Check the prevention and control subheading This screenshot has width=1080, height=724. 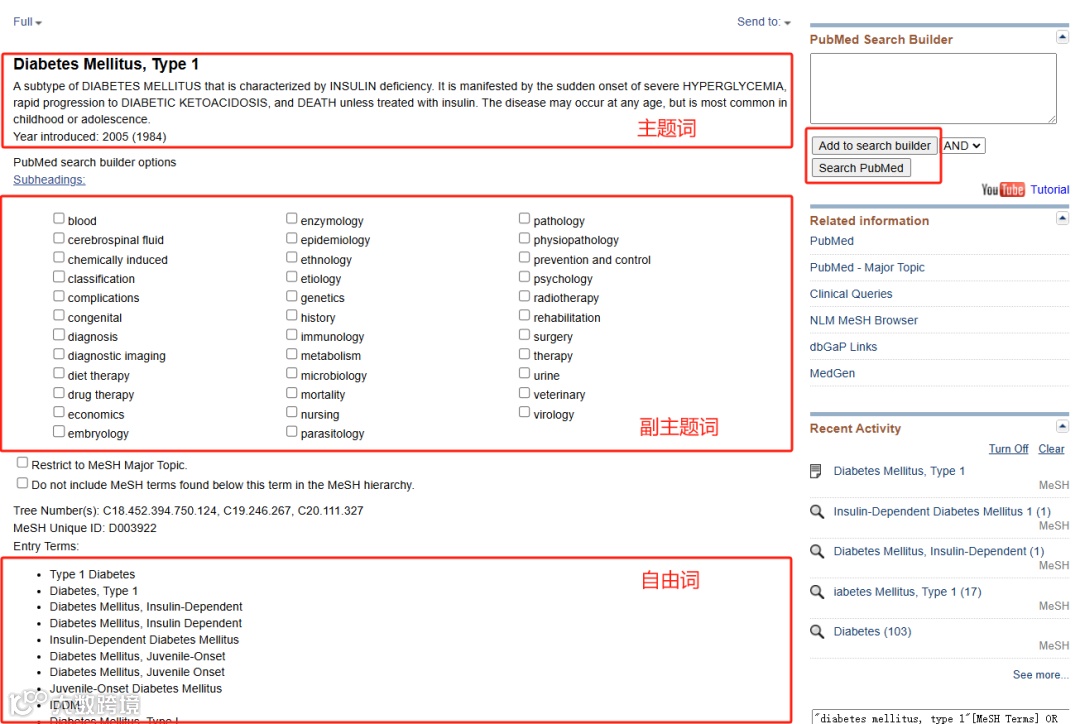pos(524,257)
